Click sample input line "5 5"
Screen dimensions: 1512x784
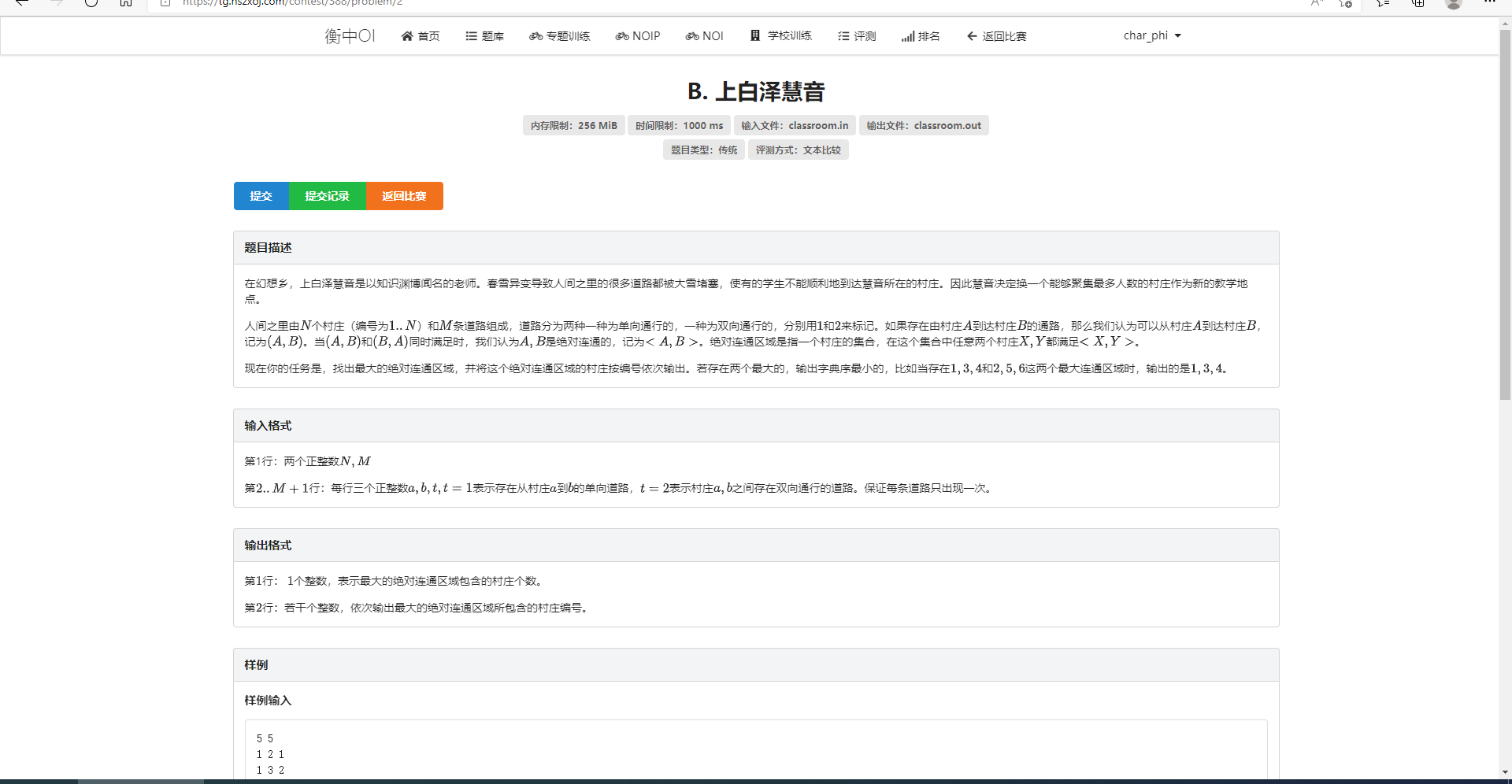[x=265, y=738]
